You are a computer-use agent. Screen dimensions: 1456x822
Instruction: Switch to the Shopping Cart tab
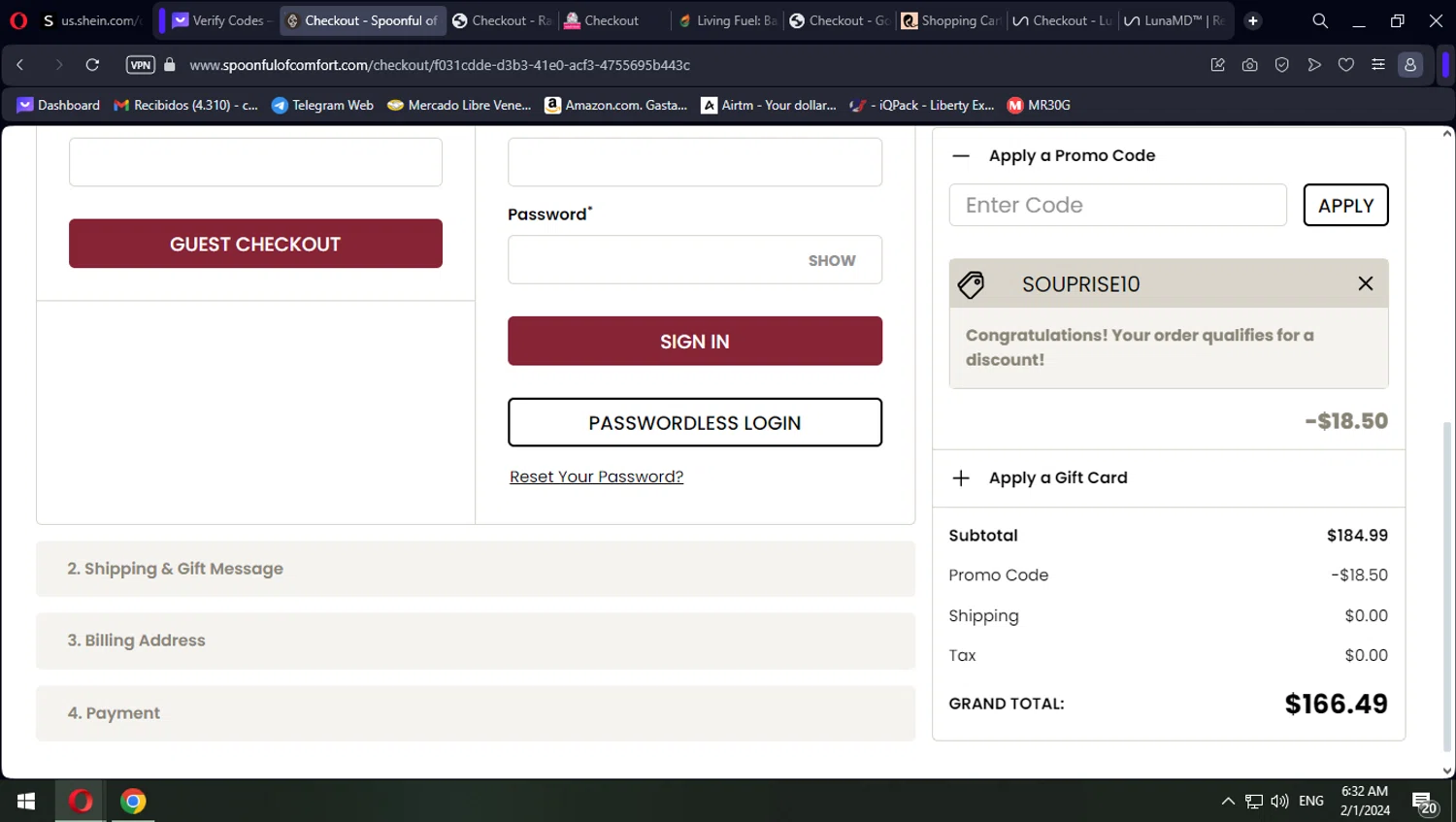pyautogui.click(x=950, y=20)
